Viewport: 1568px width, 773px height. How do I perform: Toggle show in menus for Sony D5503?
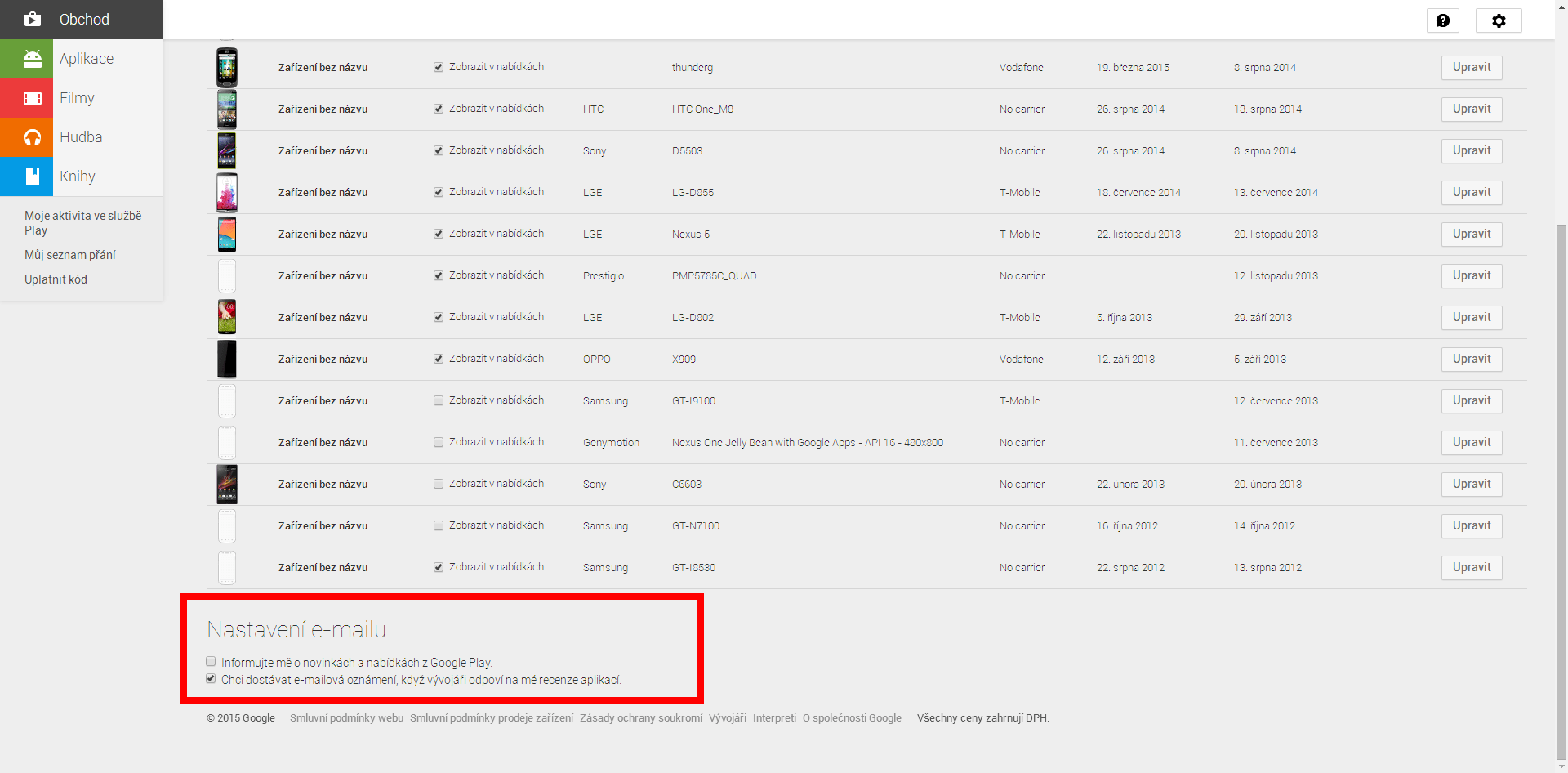[x=439, y=150]
